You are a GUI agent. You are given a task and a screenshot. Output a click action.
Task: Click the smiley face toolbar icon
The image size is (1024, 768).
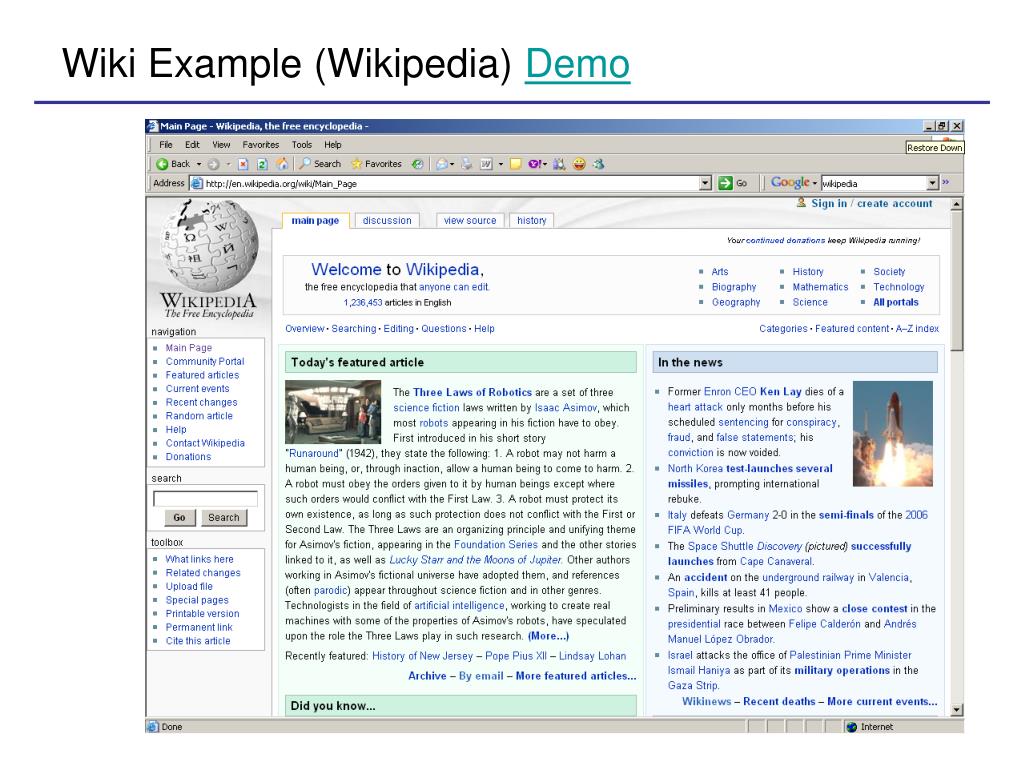pos(579,164)
